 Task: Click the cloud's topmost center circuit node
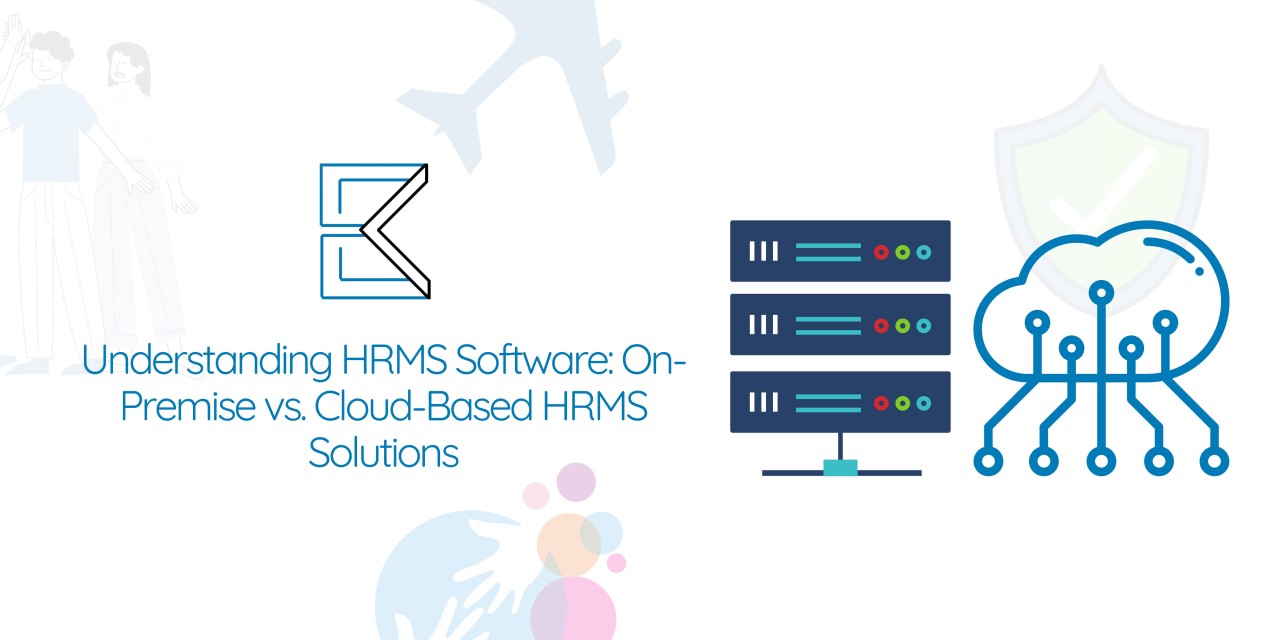pyautogui.click(x=1101, y=292)
